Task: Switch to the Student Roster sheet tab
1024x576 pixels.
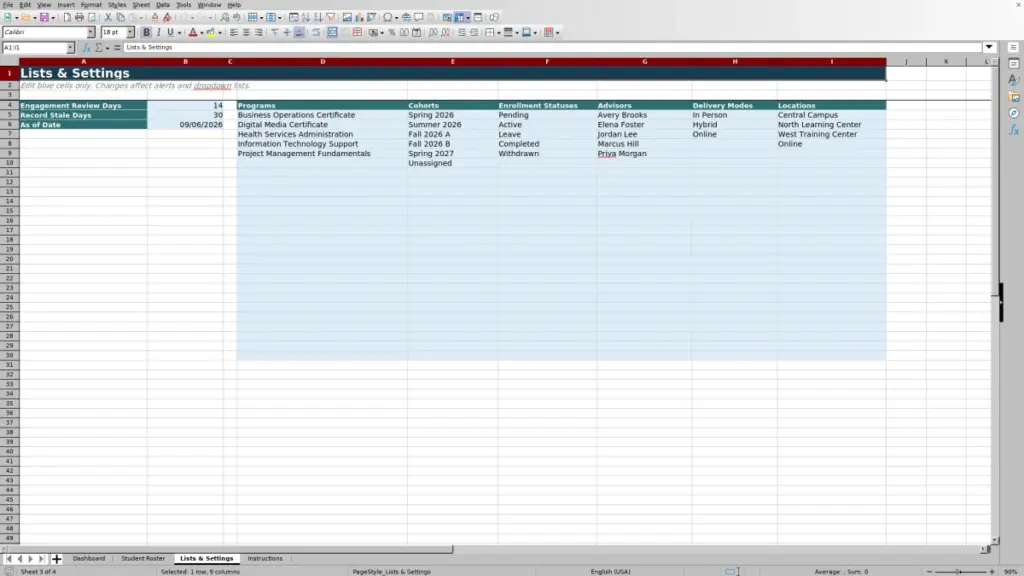Action: tap(143, 558)
